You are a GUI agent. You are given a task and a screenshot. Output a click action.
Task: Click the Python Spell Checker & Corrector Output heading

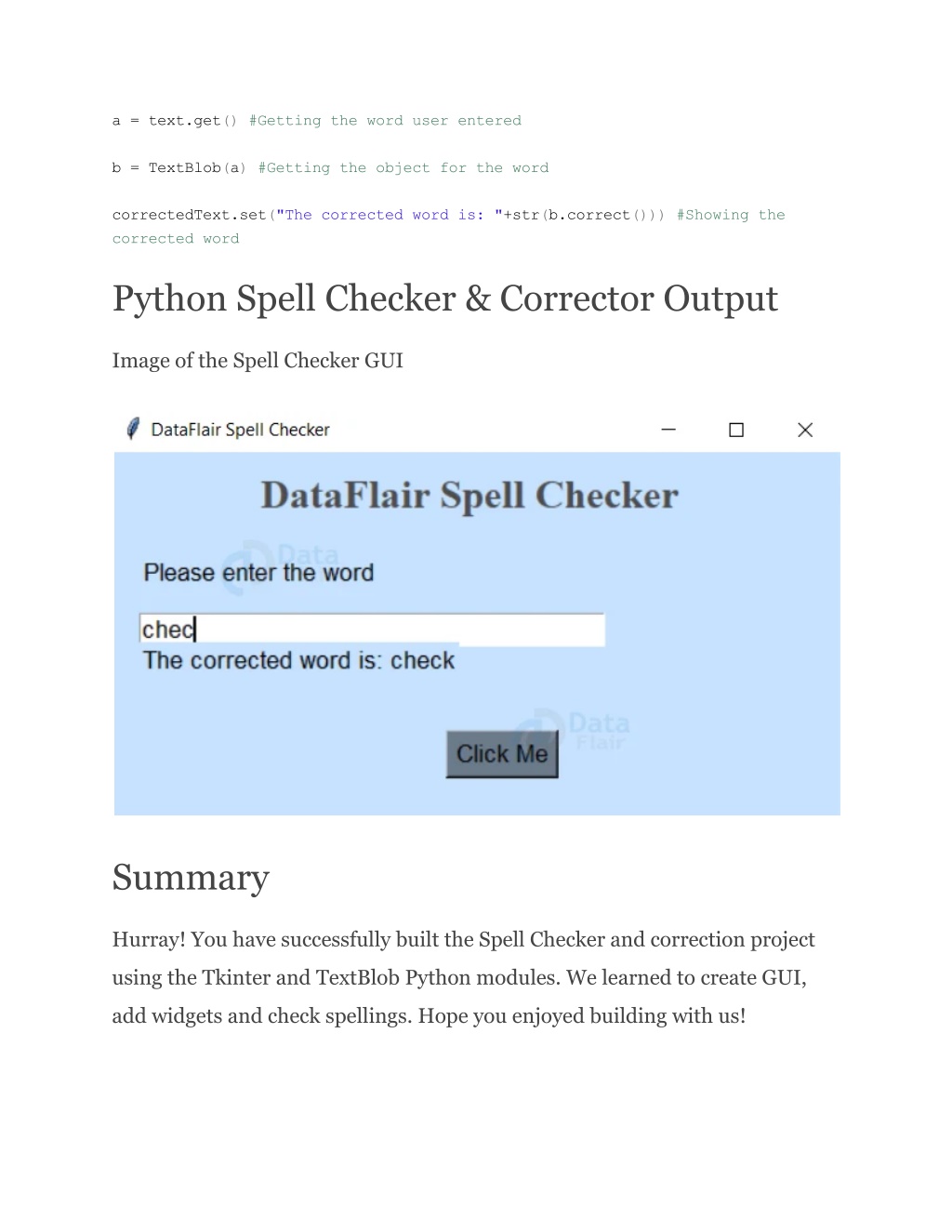point(445,299)
